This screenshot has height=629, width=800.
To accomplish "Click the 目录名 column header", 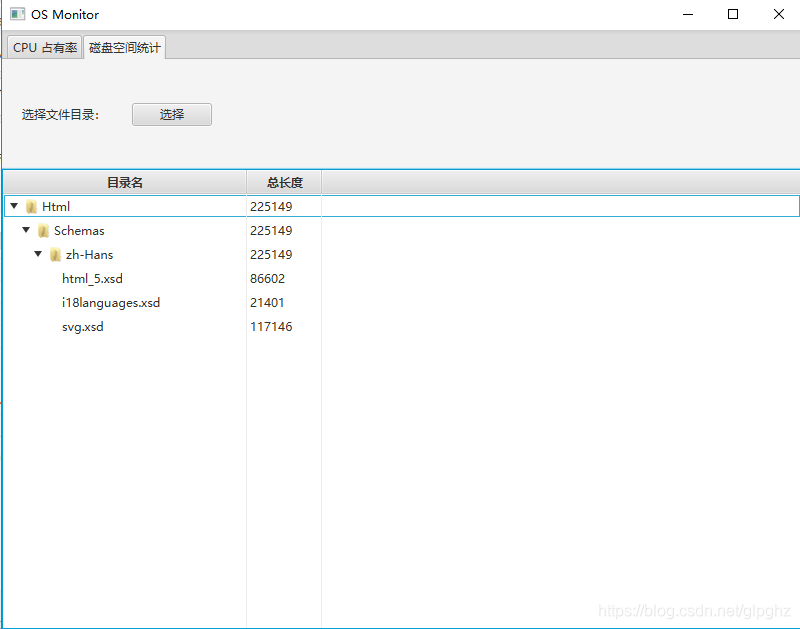I will coord(125,182).
